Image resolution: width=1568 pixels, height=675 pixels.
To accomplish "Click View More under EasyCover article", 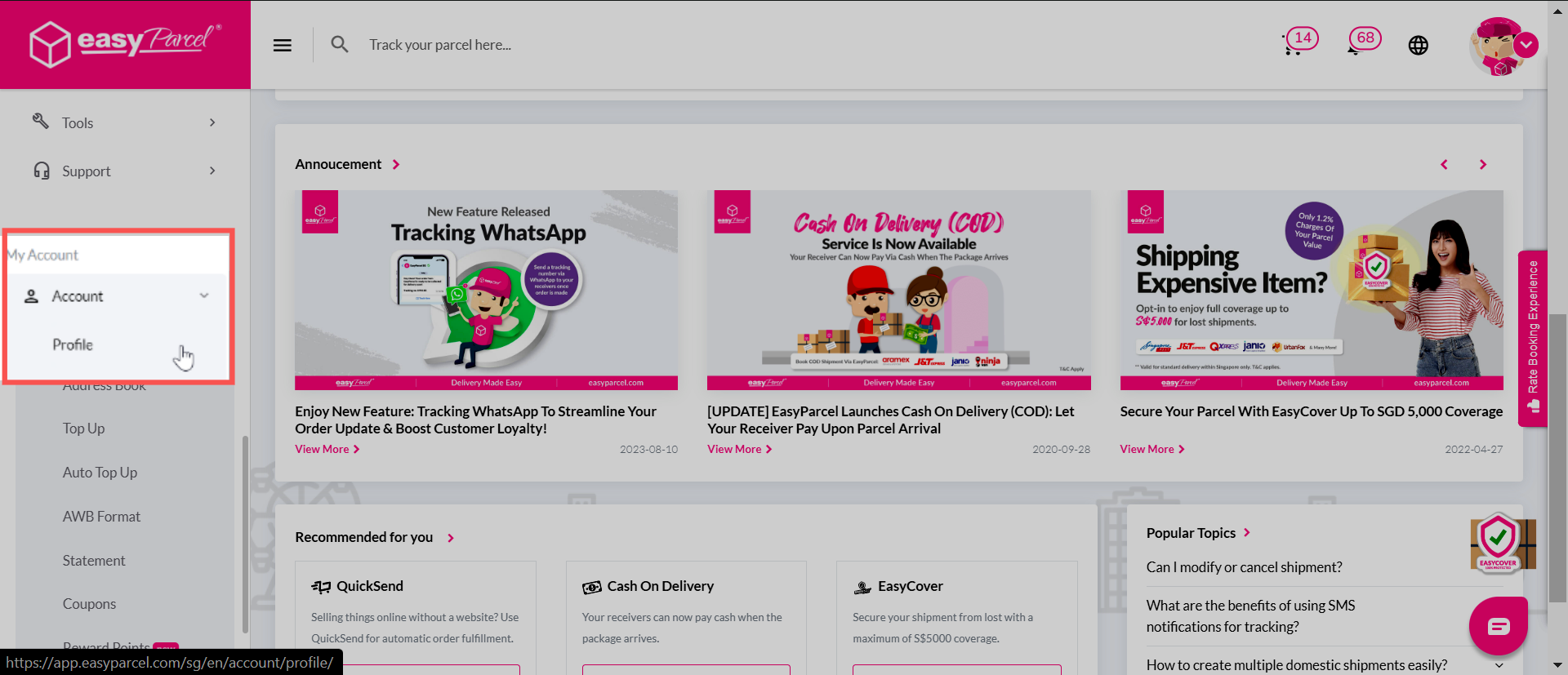I will 1151,450.
